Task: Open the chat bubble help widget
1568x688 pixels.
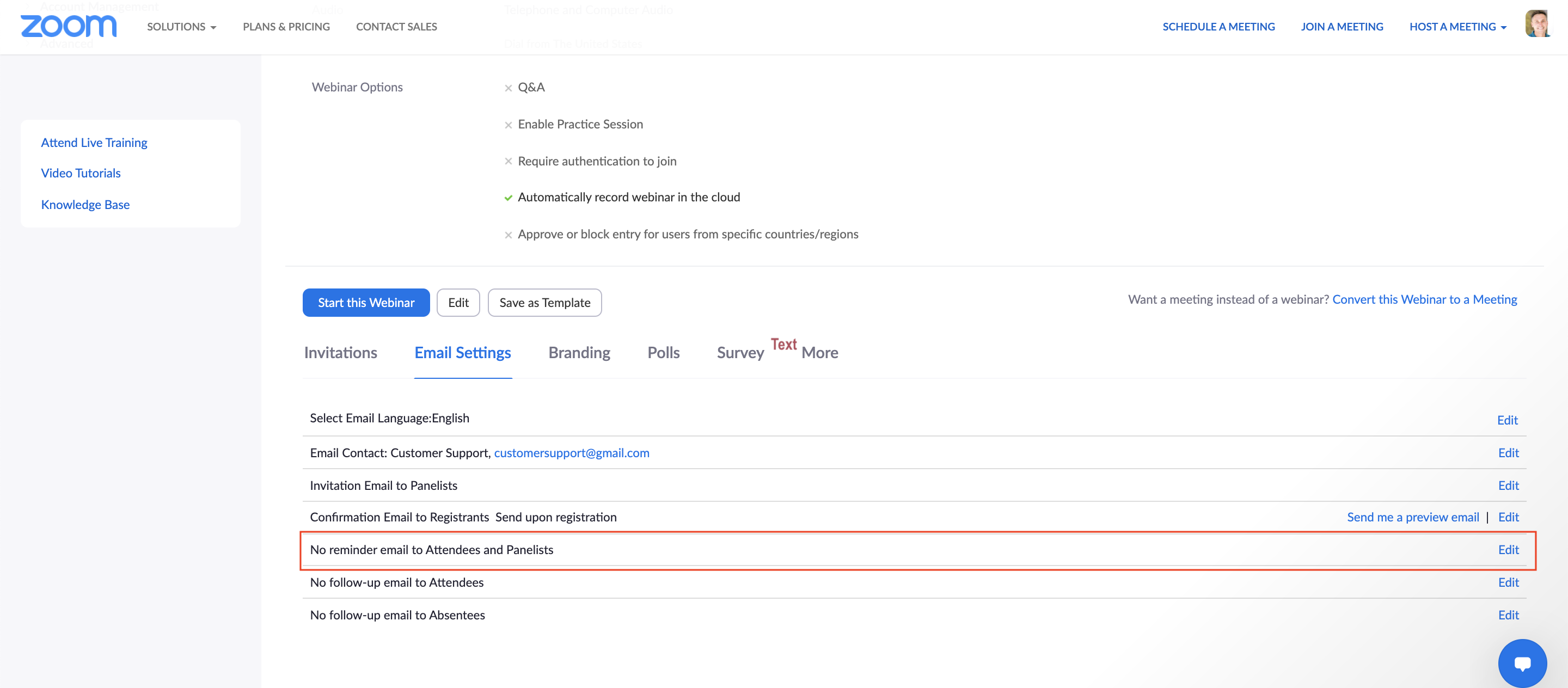Action: click(x=1522, y=663)
